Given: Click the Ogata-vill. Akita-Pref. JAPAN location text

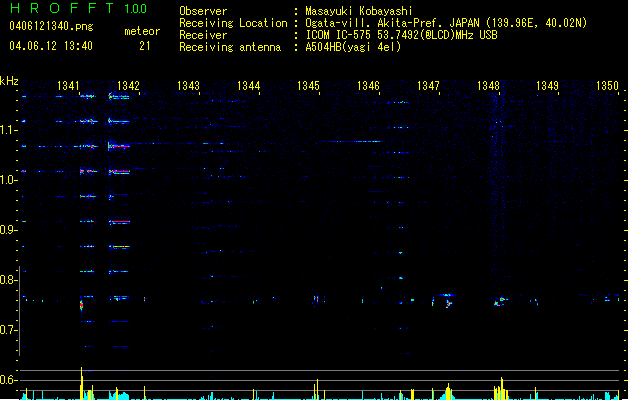Looking at the screenshot, I should 392,23.
